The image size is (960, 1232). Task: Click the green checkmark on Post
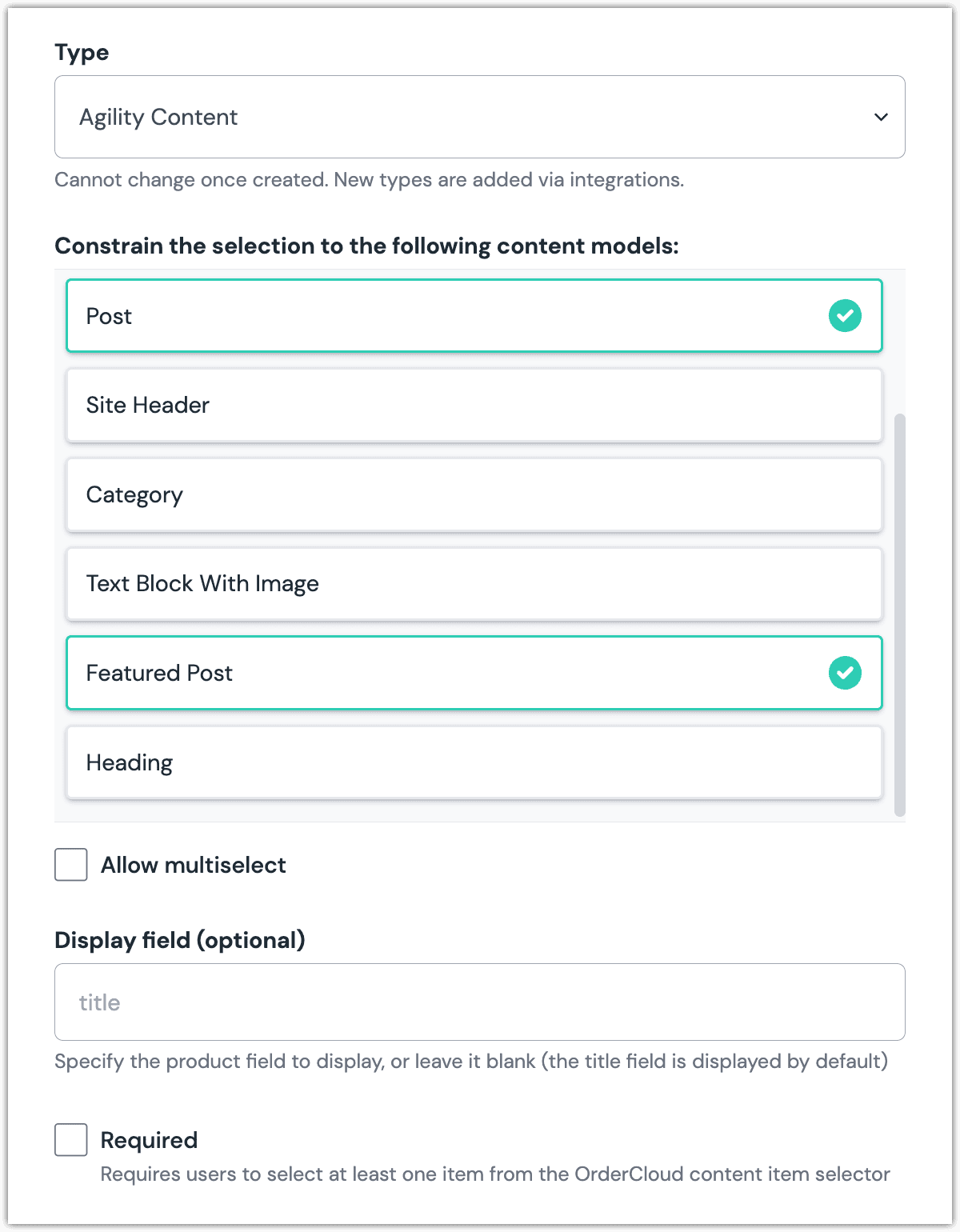[845, 316]
